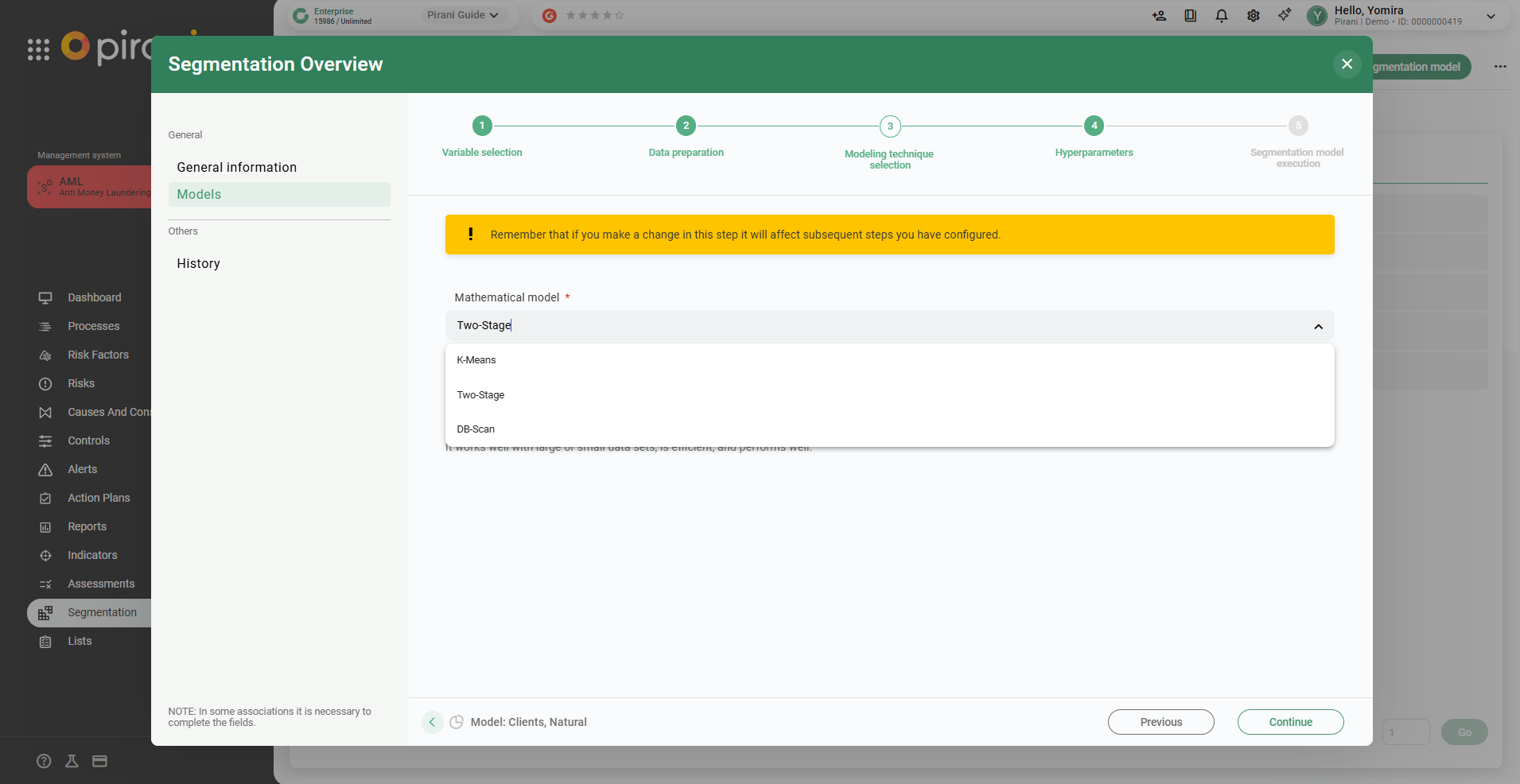Choose DB-Scan option in dropdown
1520x784 pixels.
(476, 429)
